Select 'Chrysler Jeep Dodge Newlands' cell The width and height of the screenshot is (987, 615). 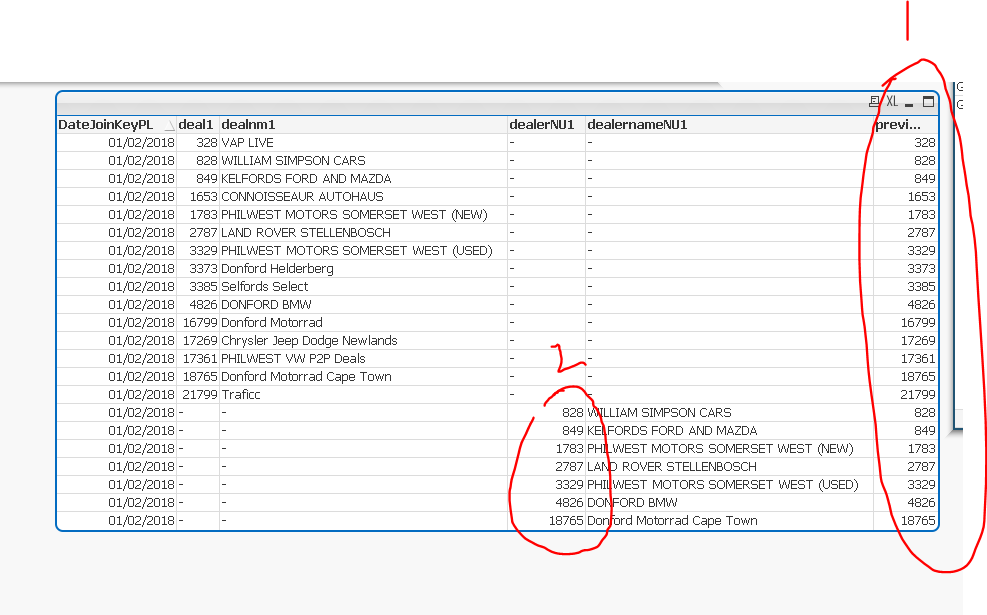point(310,341)
